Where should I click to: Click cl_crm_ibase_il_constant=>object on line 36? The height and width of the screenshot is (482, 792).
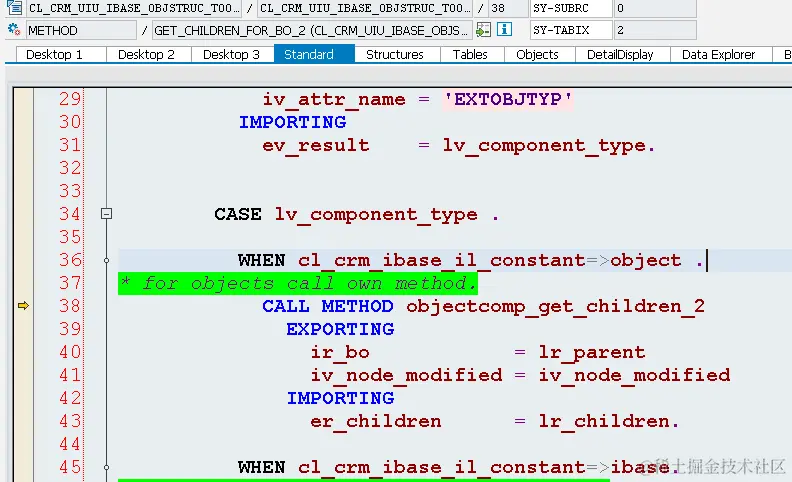click(489, 260)
